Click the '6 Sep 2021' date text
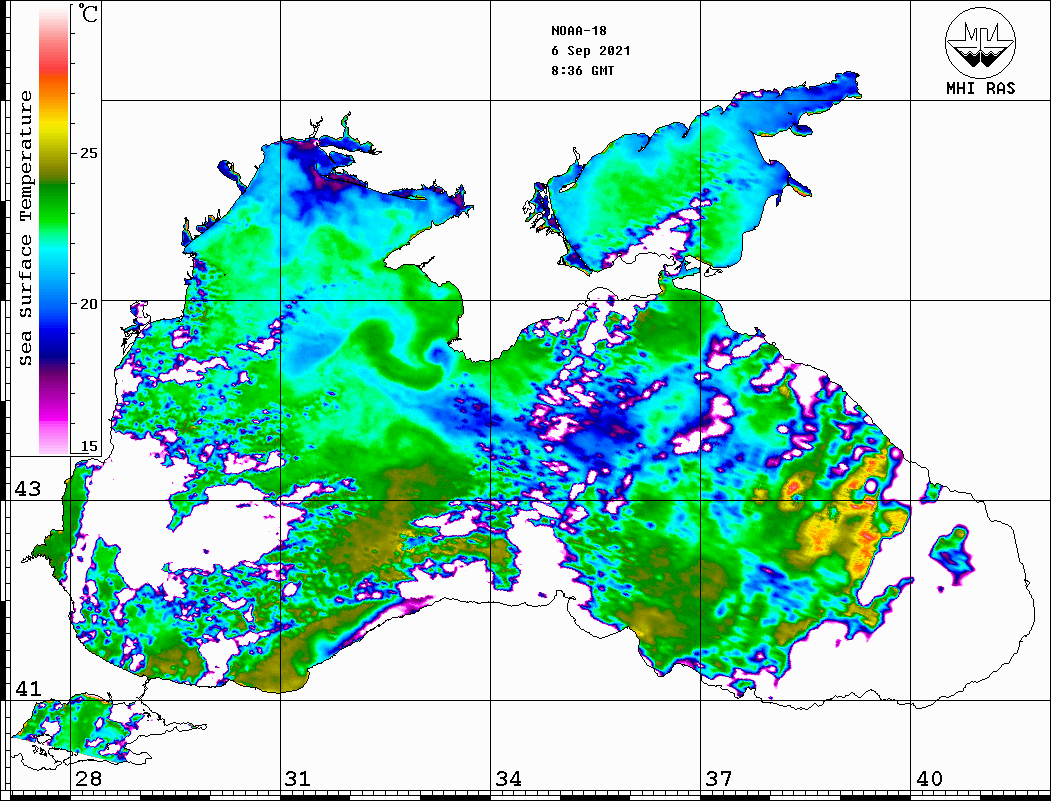This screenshot has height=801, width=1051. coord(591,51)
